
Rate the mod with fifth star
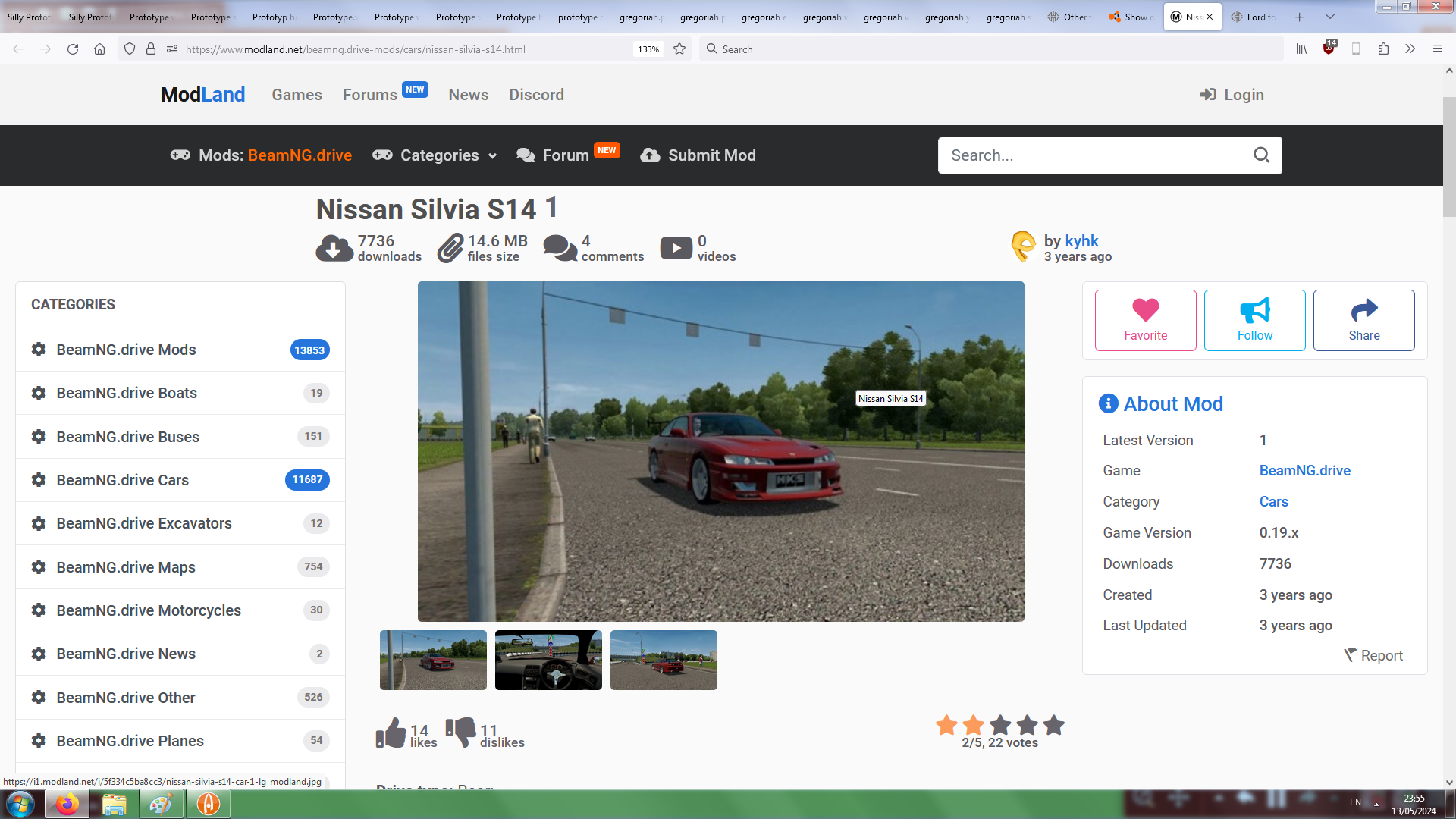click(1053, 726)
